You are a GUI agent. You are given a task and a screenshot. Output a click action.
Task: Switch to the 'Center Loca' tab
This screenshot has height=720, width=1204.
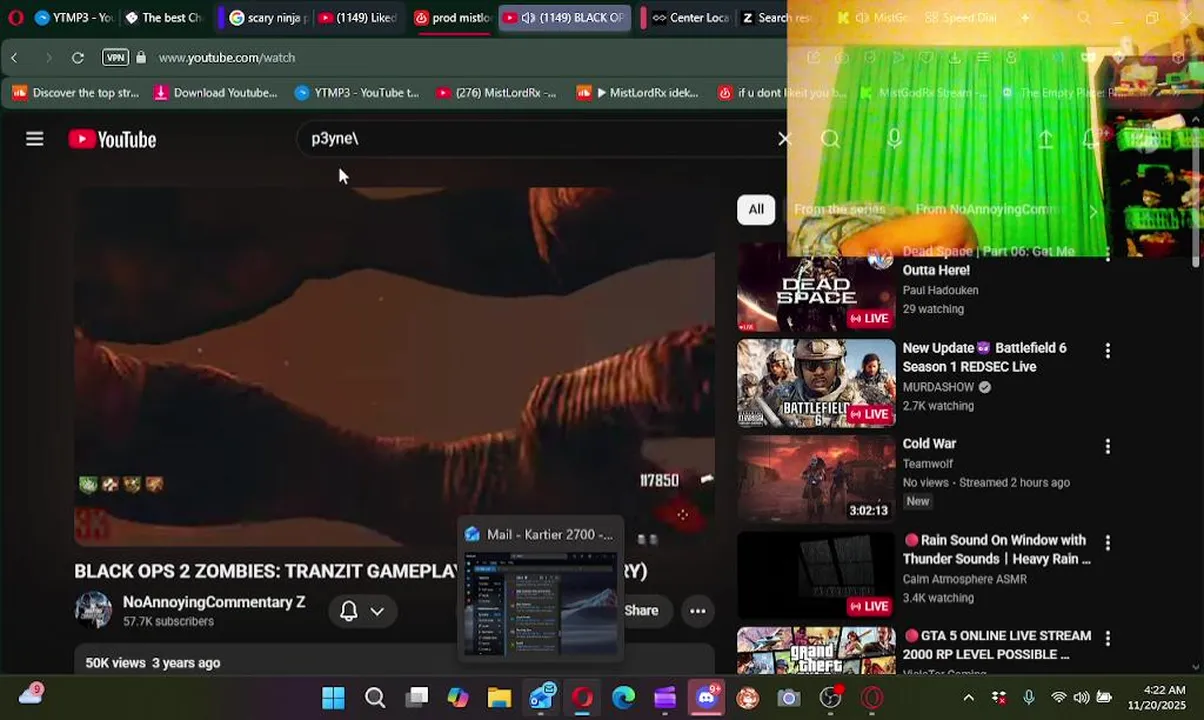tap(689, 18)
